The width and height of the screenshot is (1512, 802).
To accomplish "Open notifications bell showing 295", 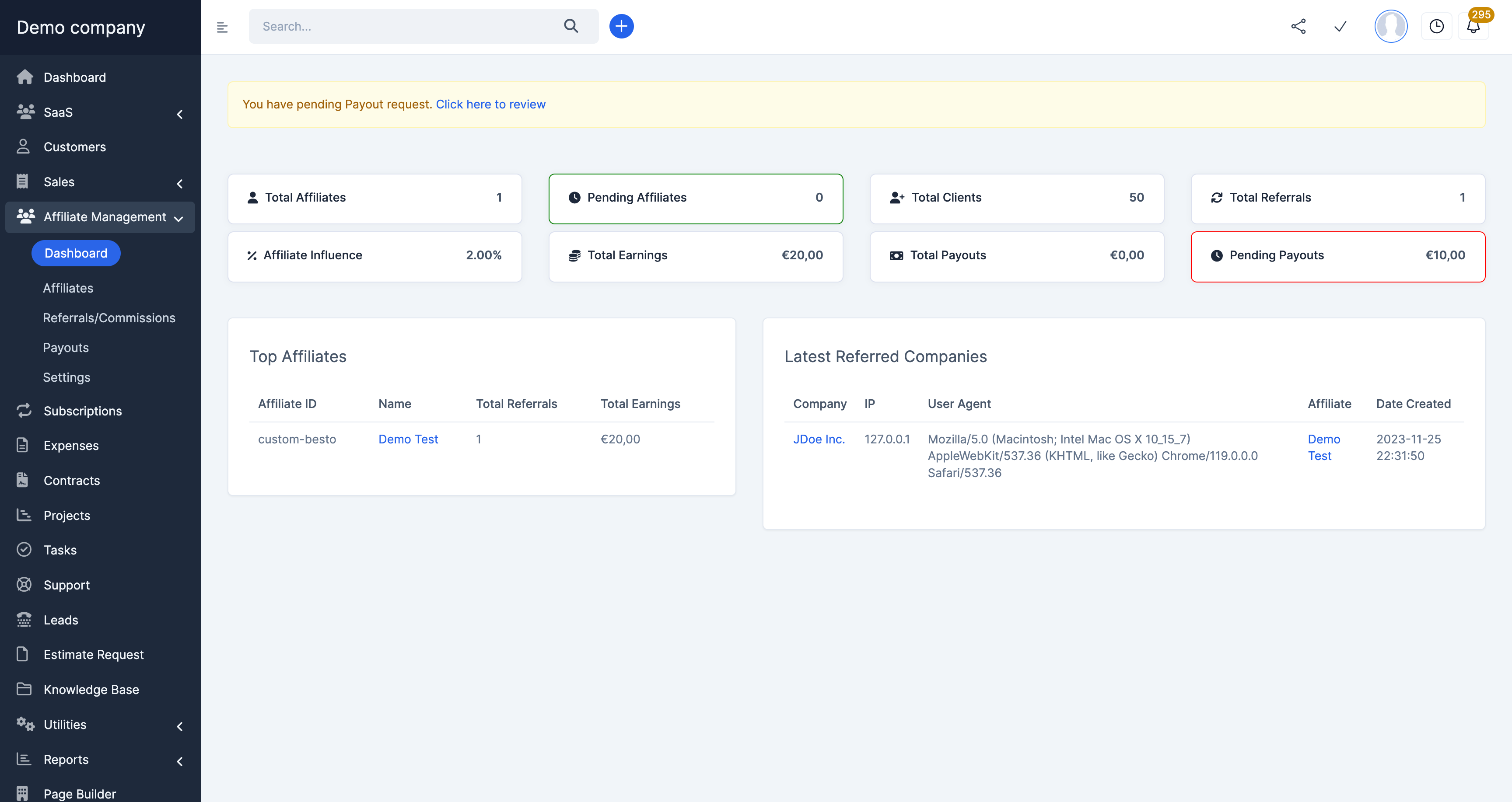I will (1473, 26).
